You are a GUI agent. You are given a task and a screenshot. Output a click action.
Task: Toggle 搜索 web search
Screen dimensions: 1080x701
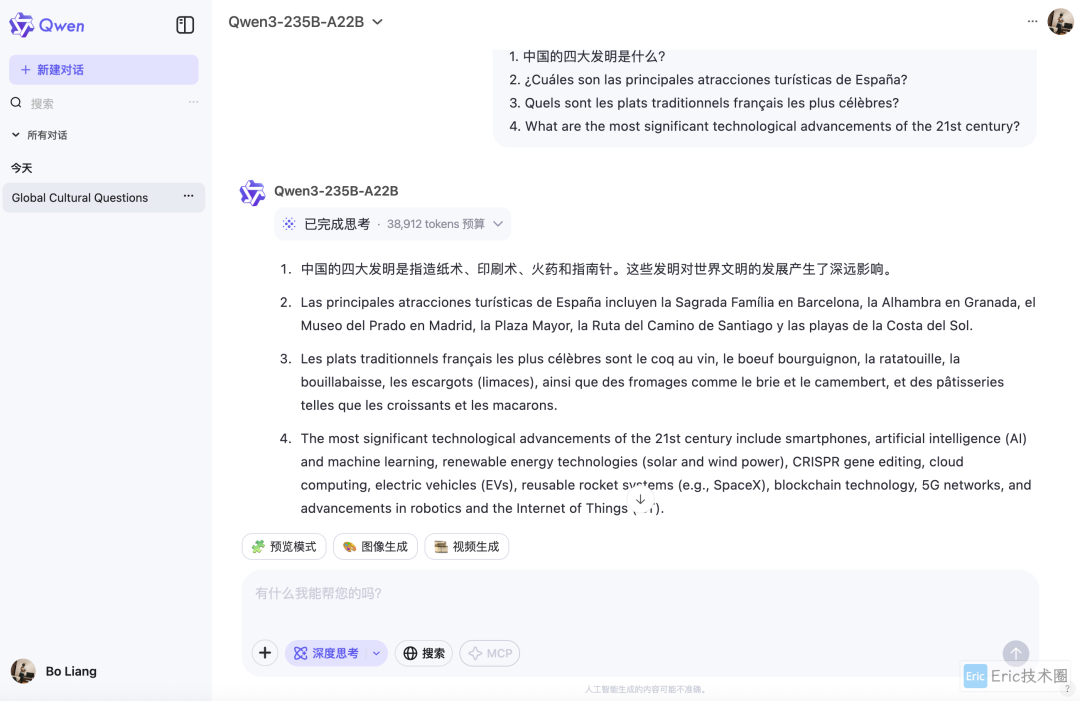(x=424, y=653)
